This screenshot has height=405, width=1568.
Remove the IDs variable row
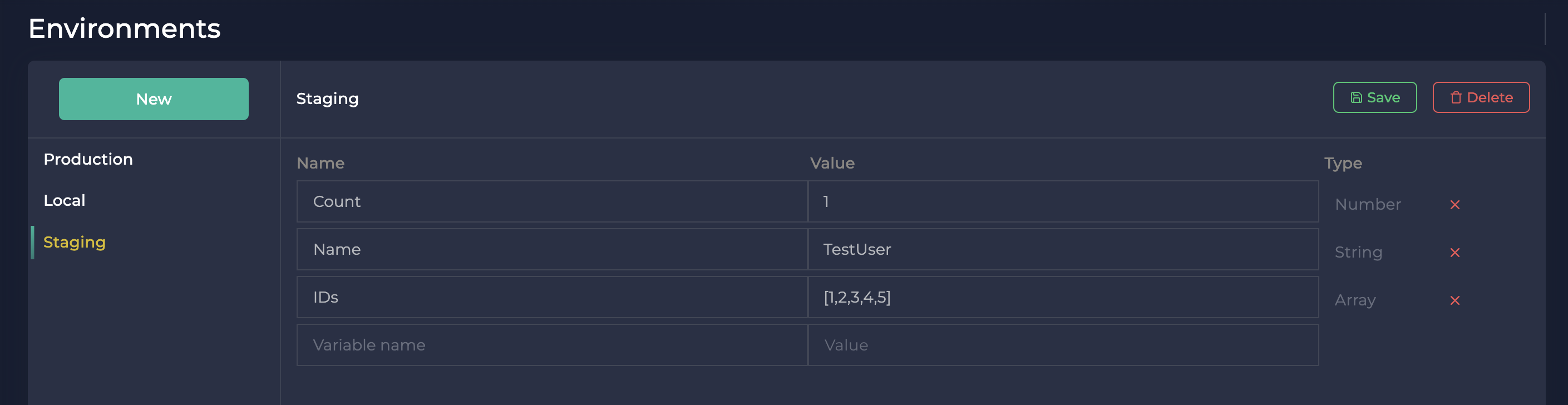tap(1455, 300)
